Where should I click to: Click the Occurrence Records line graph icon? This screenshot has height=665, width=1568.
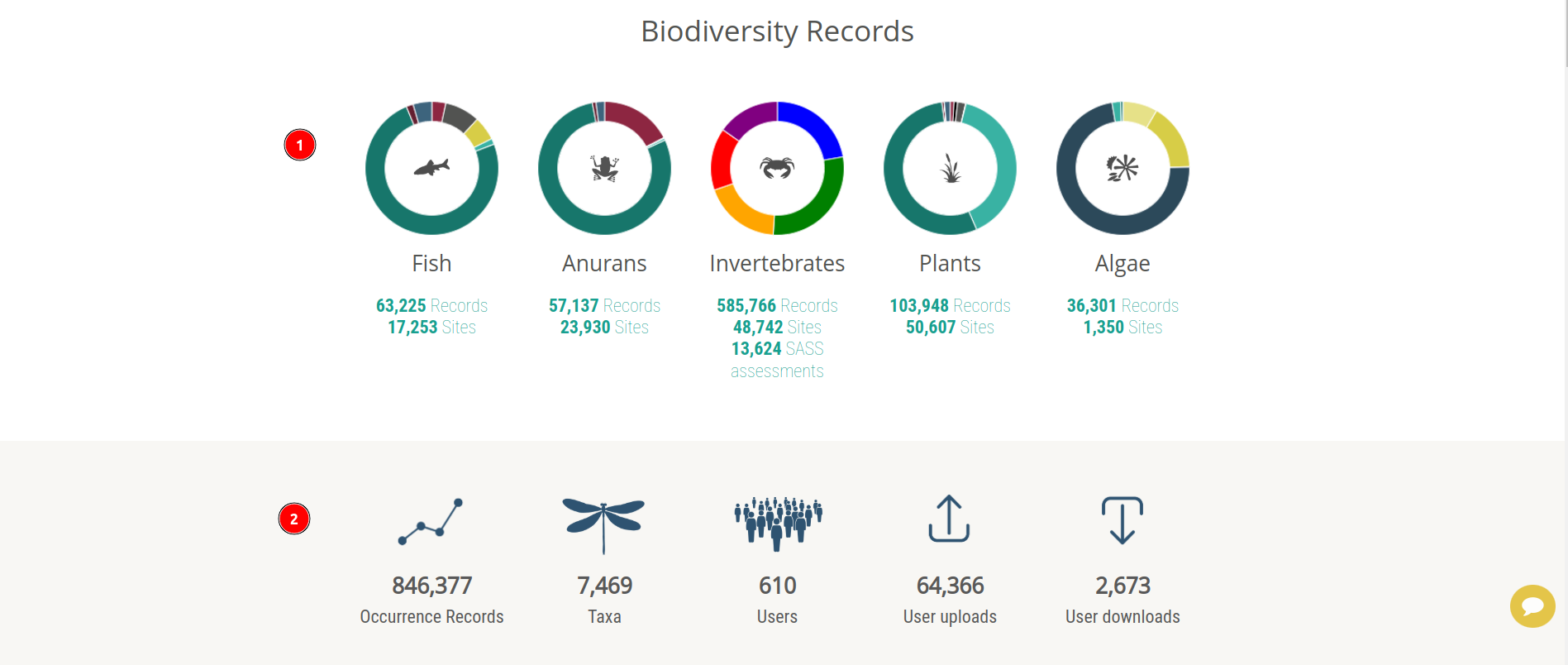tap(431, 522)
